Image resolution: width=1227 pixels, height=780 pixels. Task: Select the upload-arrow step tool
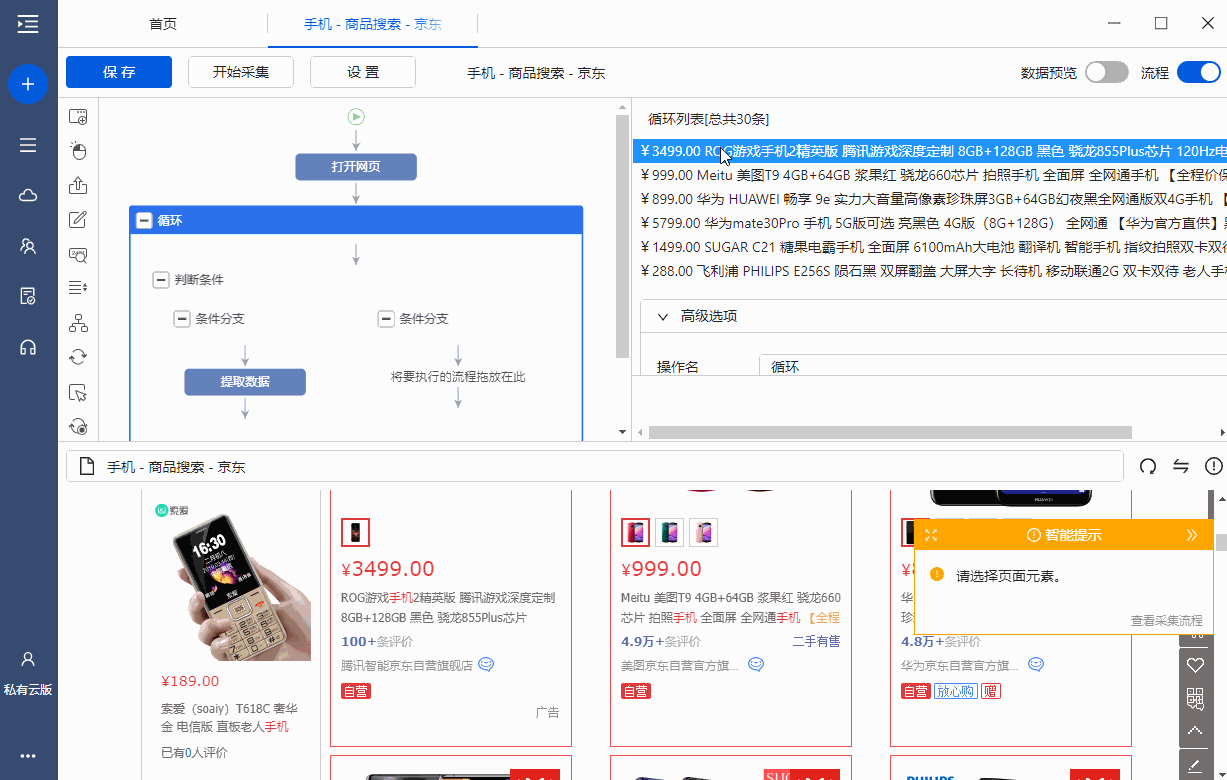coord(78,185)
